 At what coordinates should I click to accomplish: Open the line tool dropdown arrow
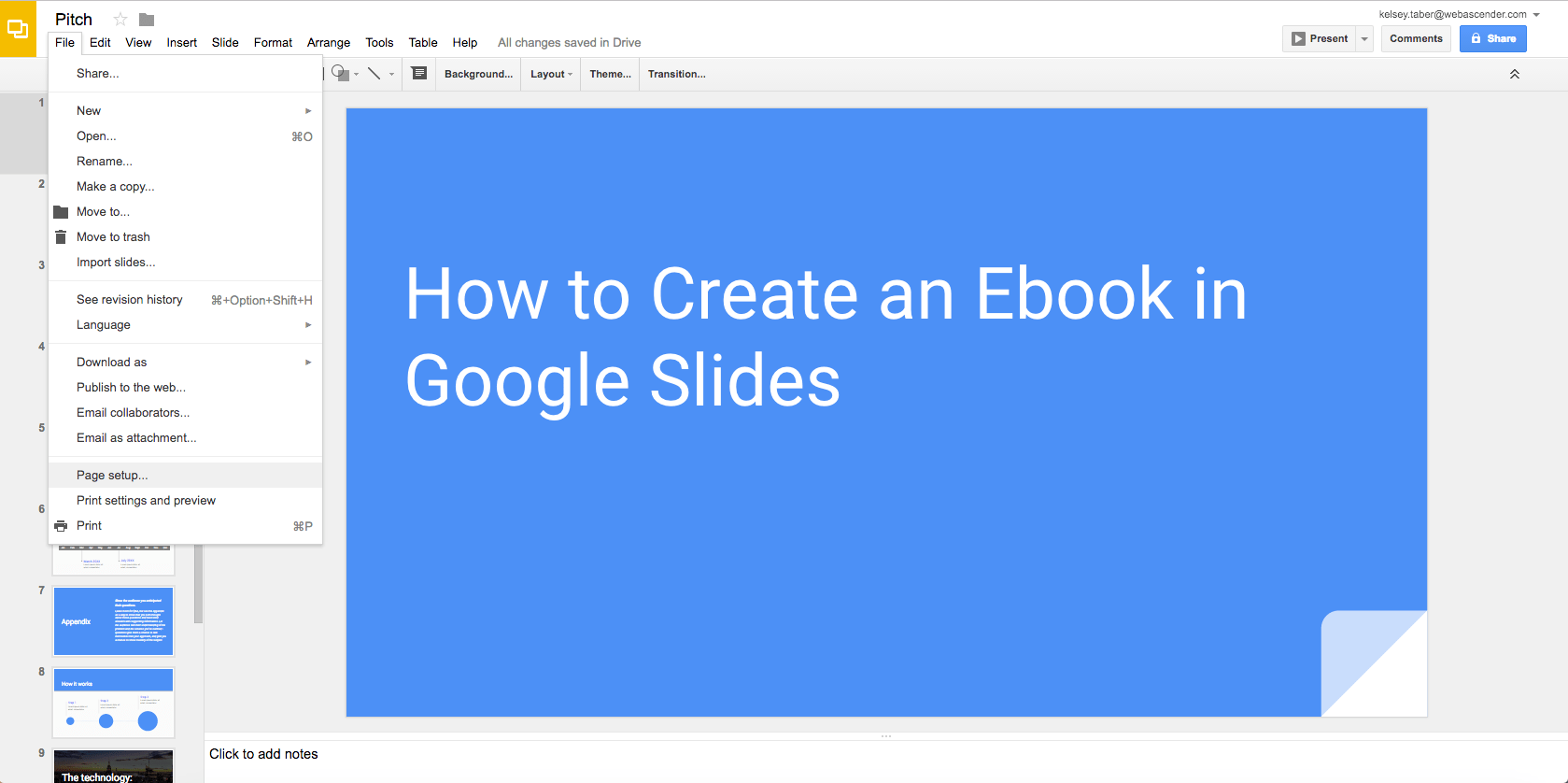click(391, 74)
